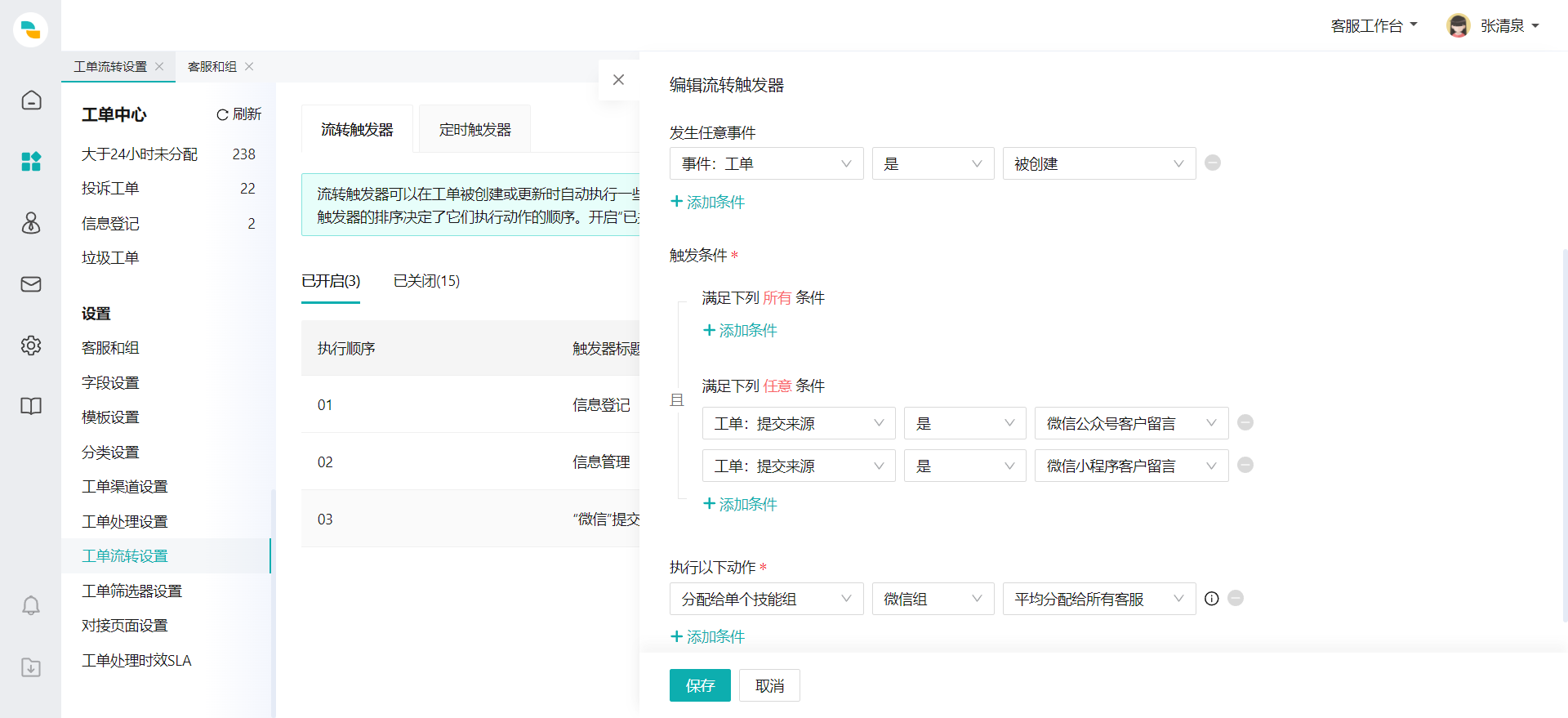Remove the 事件: 工单 被创建 condition
The image size is (1568, 718).
pos(1213,163)
